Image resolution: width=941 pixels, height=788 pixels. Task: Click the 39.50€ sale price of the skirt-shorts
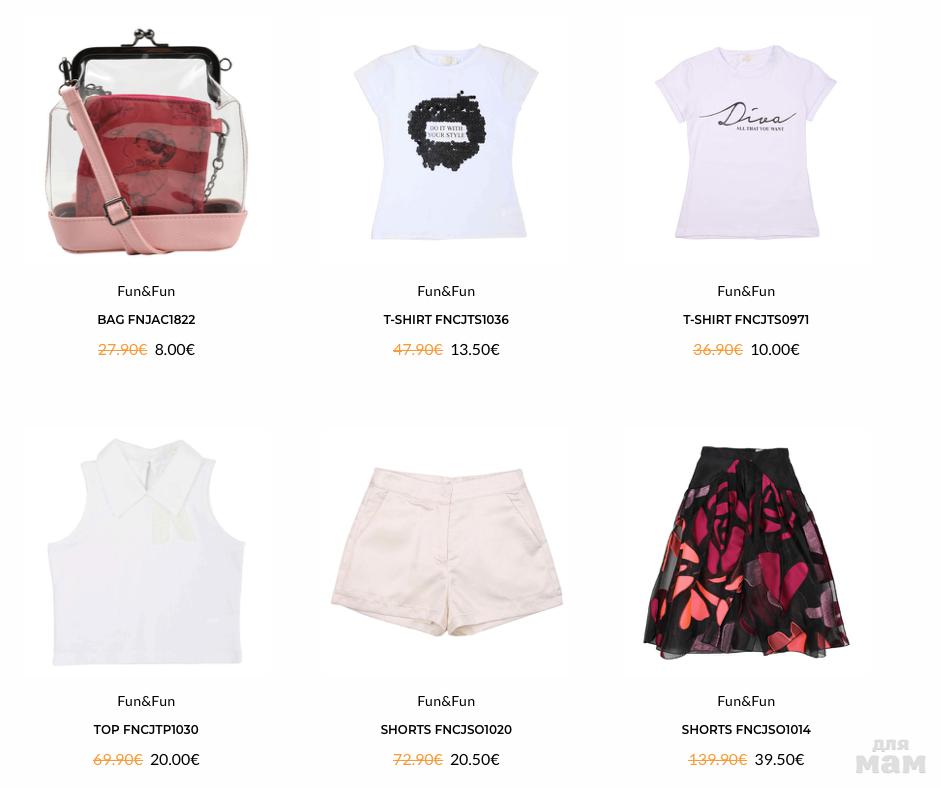(x=779, y=759)
